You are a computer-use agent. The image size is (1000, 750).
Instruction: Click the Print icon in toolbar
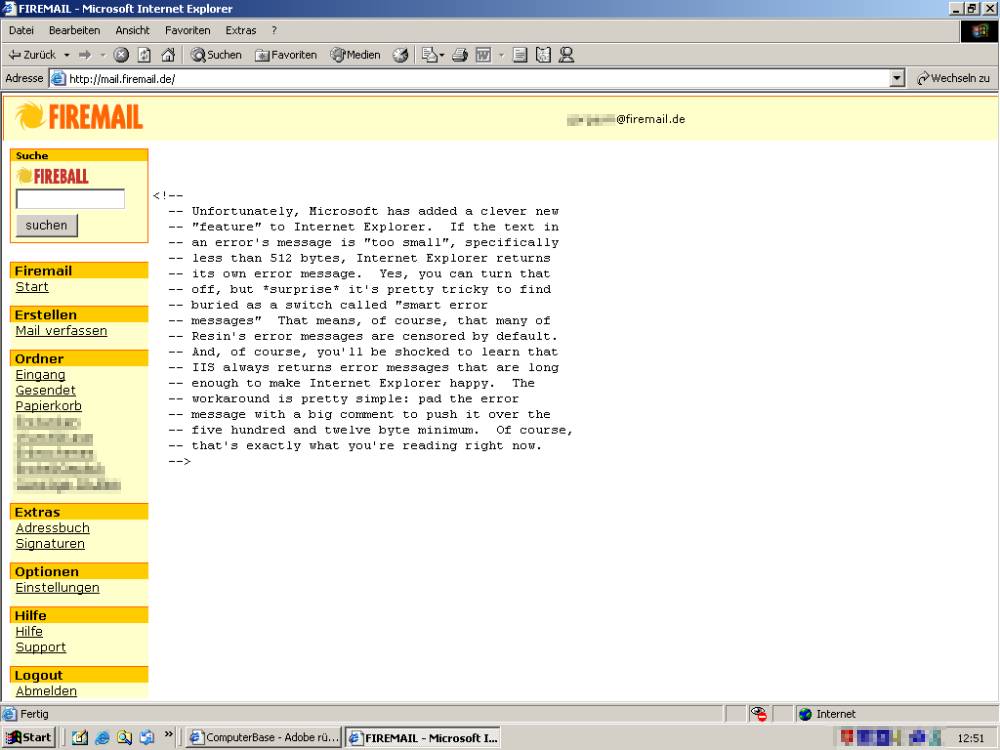[460, 55]
